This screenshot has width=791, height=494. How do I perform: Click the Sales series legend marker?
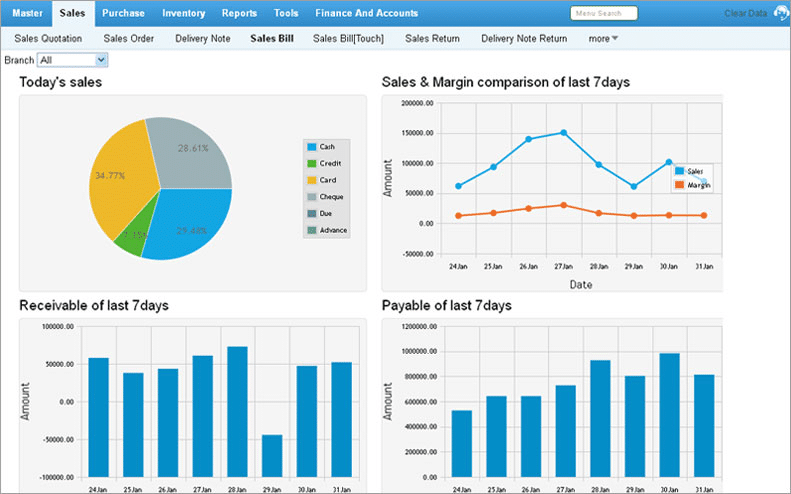(x=680, y=172)
